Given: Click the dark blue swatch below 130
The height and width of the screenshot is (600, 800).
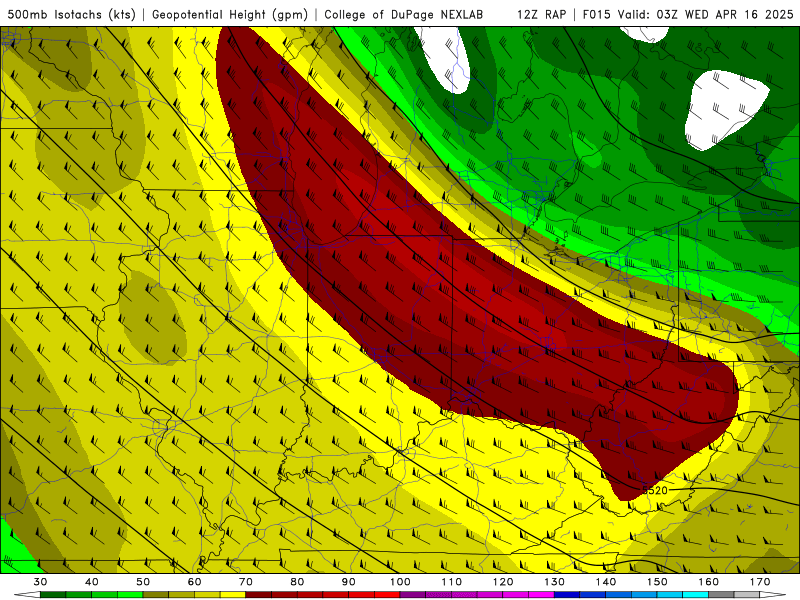Looking at the screenshot, I should coord(567,595).
